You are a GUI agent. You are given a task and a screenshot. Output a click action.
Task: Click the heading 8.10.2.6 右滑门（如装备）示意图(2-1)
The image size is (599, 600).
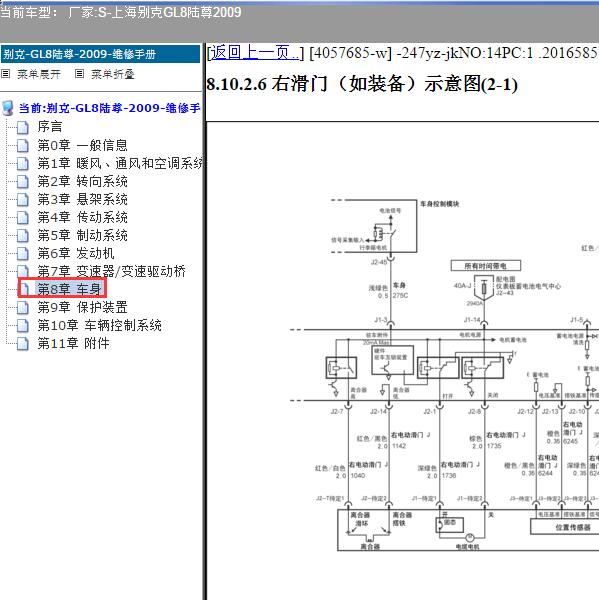362,84
